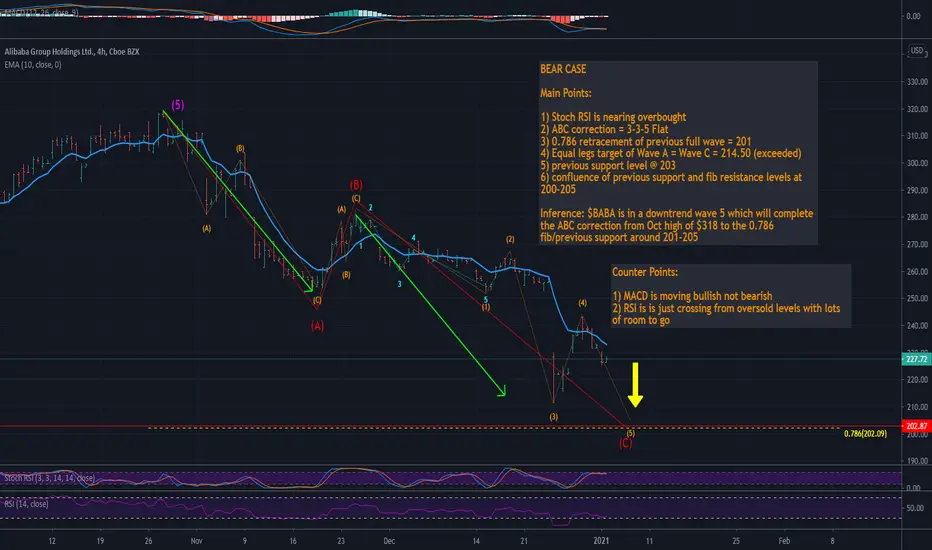Click the 300.00 price scale value
Viewport: 932px width, 550px height.
point(917,163)
